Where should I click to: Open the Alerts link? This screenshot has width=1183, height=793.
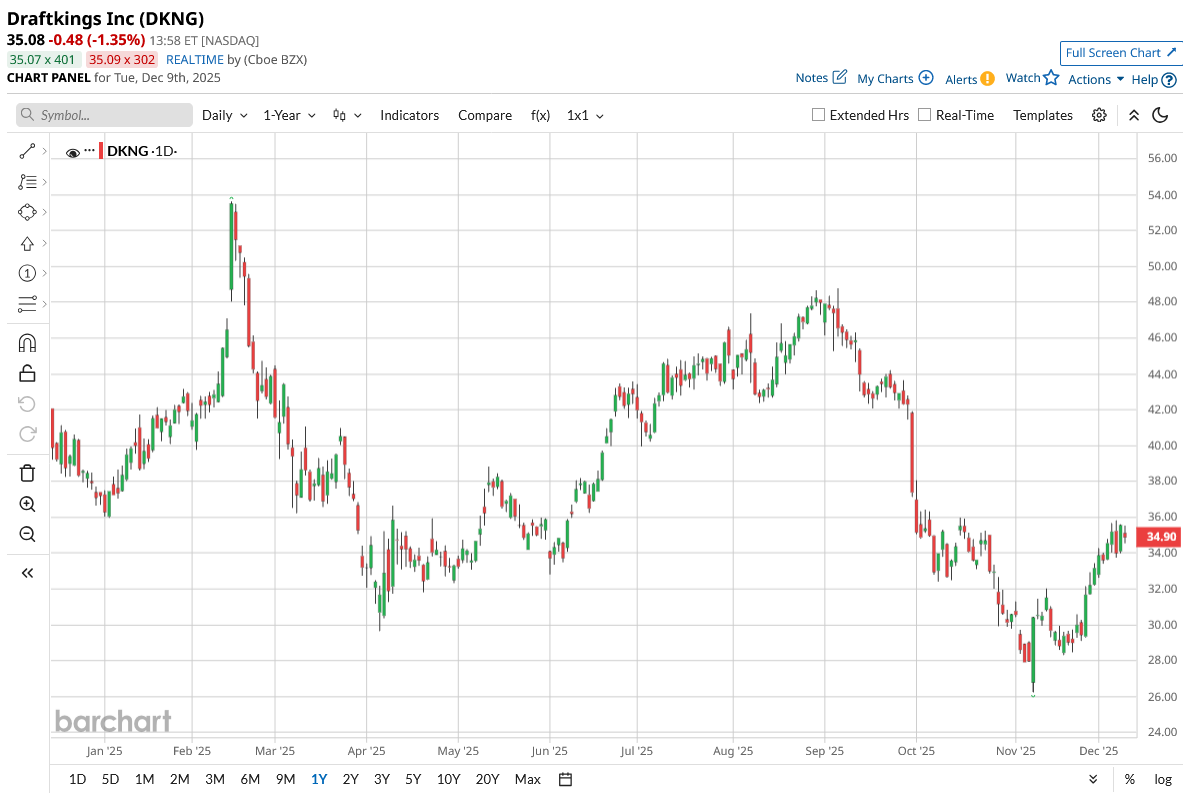pos(969,79)
